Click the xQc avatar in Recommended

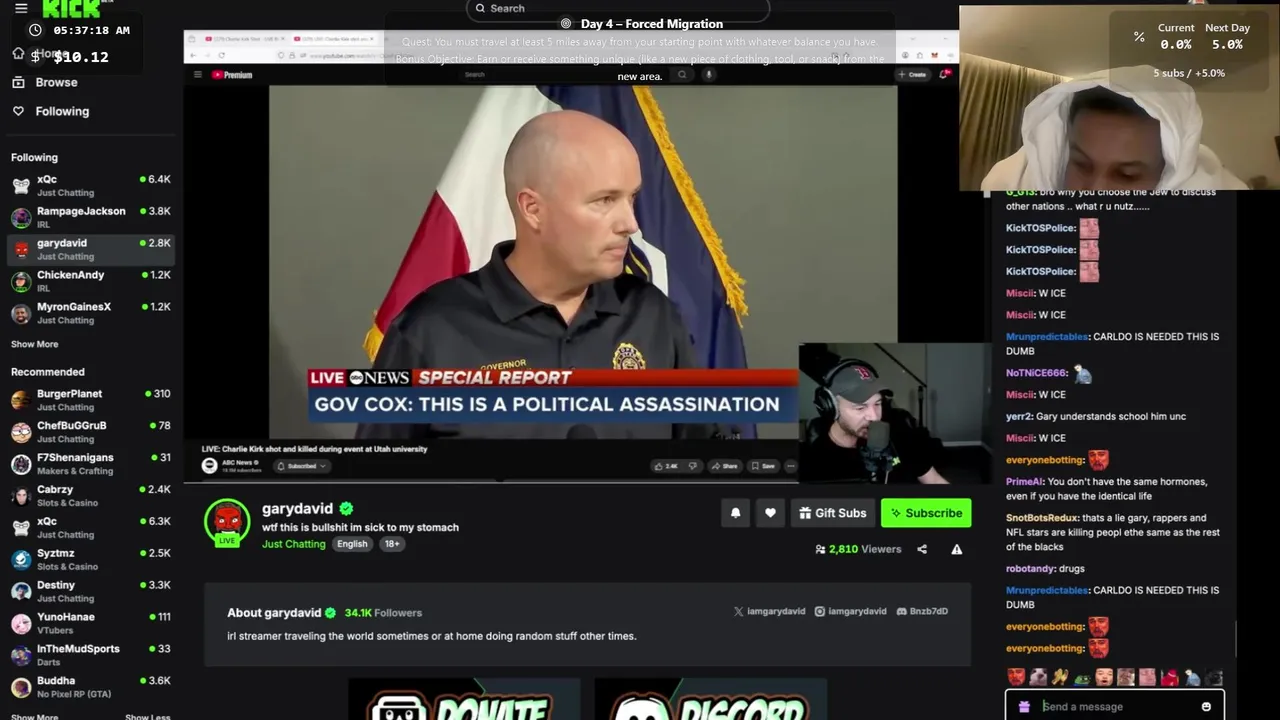pos(21,528)
